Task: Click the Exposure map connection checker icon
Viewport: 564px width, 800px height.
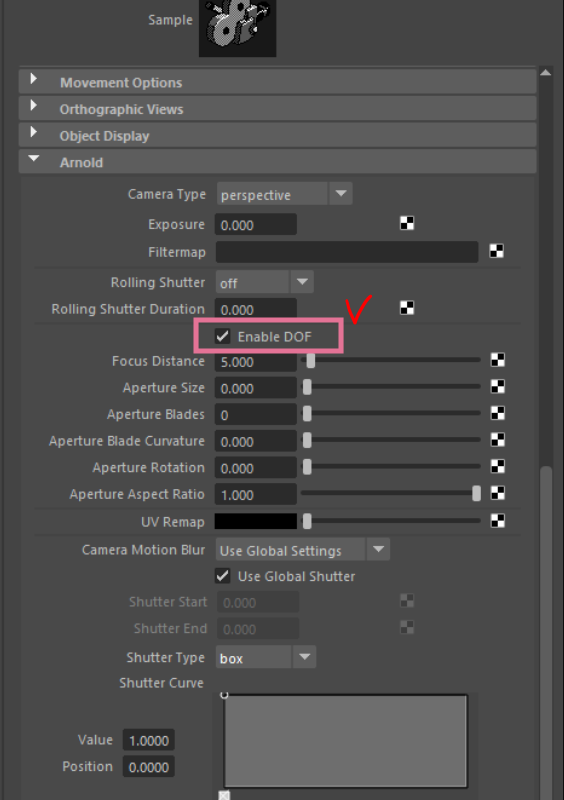Action: click(x=407, y=223)
